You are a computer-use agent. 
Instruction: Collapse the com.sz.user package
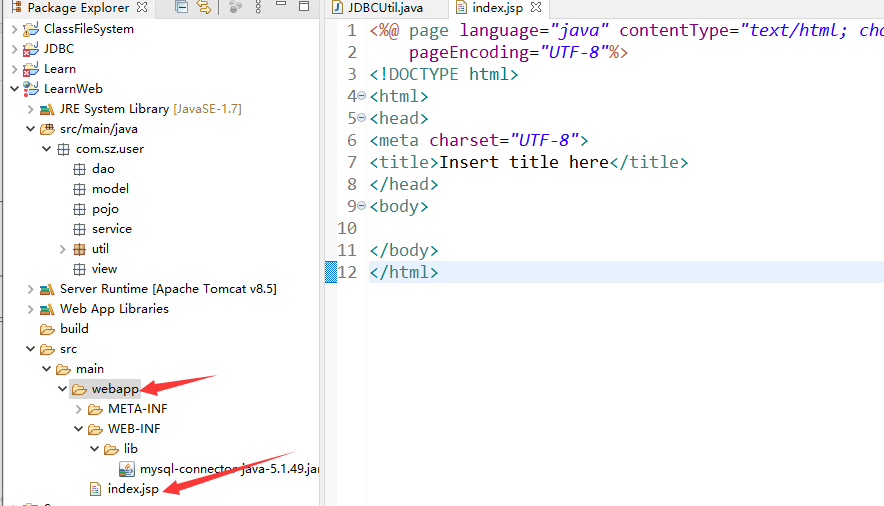47,149
